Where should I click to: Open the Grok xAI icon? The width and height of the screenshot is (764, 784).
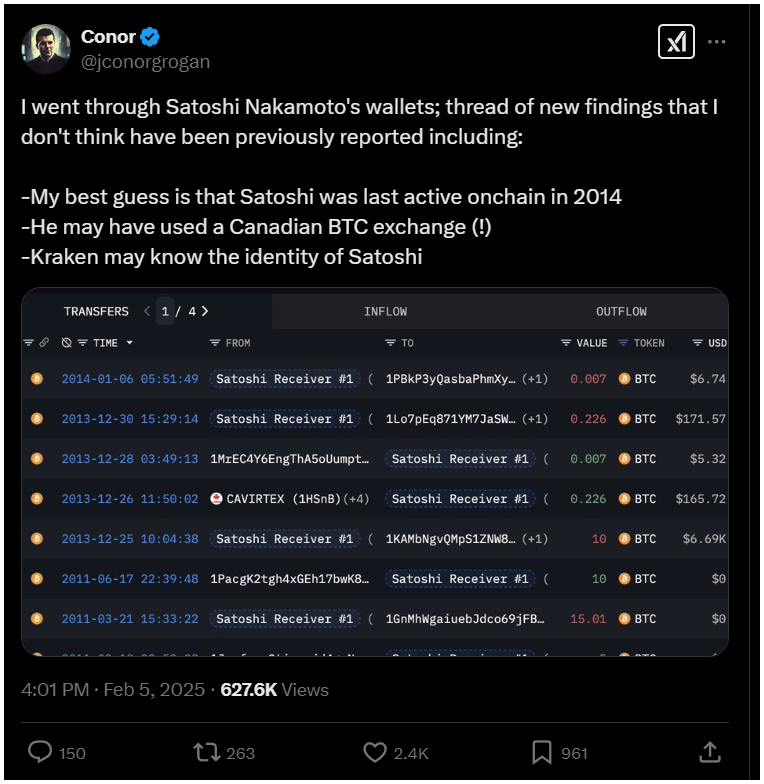676,42
